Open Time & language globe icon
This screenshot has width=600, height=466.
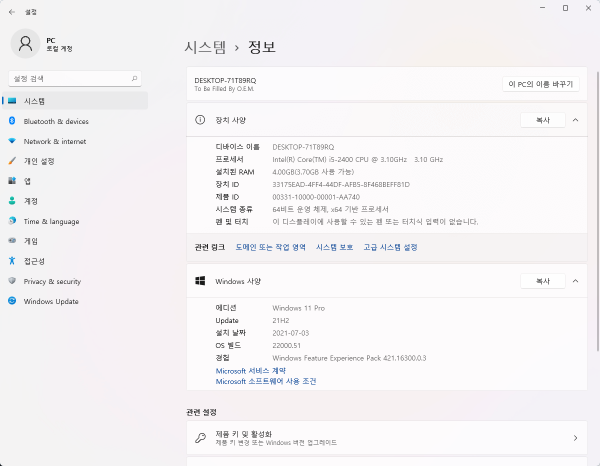point(12,221)
